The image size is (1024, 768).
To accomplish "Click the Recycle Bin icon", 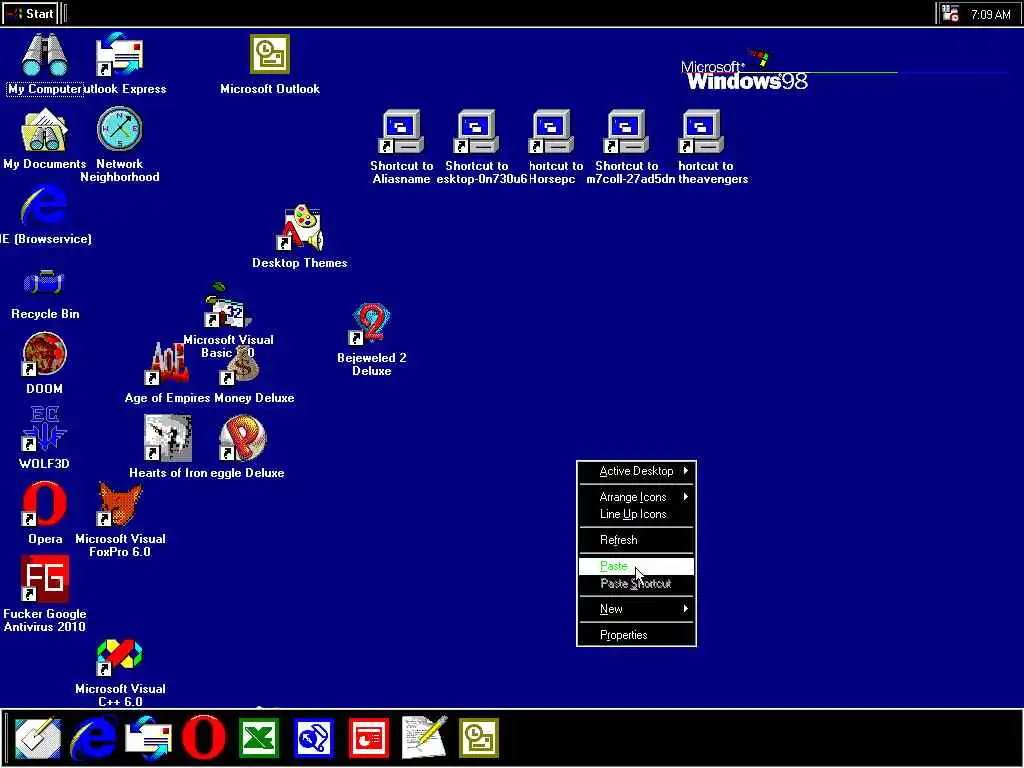I will [44, 283].
